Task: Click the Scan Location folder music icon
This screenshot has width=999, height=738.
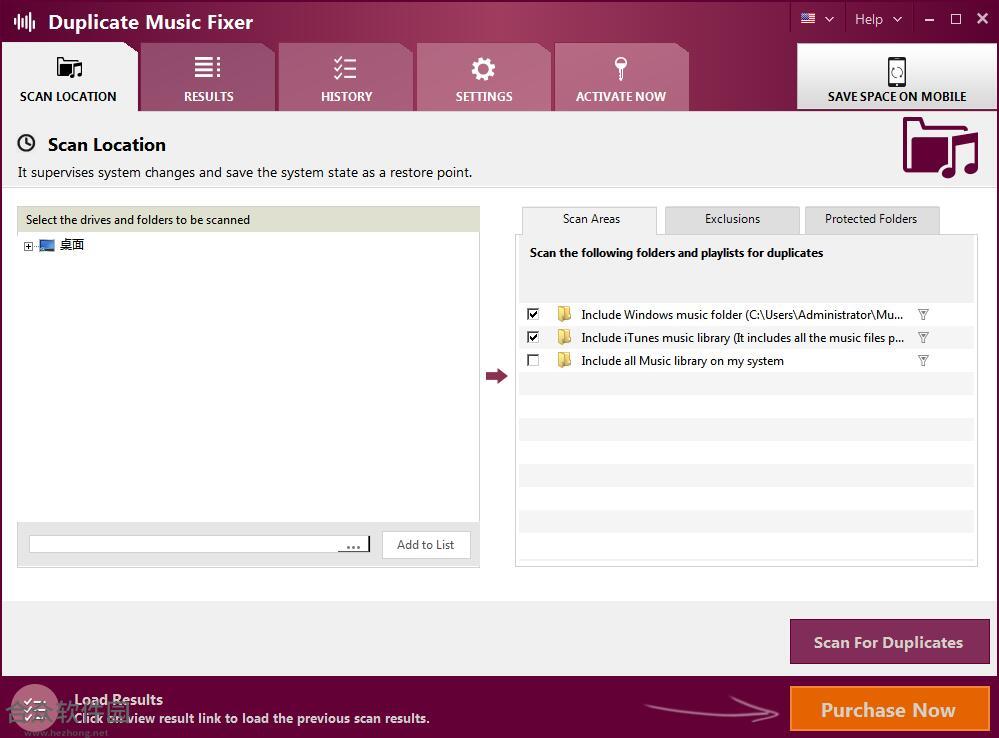Action: [69, 67]
